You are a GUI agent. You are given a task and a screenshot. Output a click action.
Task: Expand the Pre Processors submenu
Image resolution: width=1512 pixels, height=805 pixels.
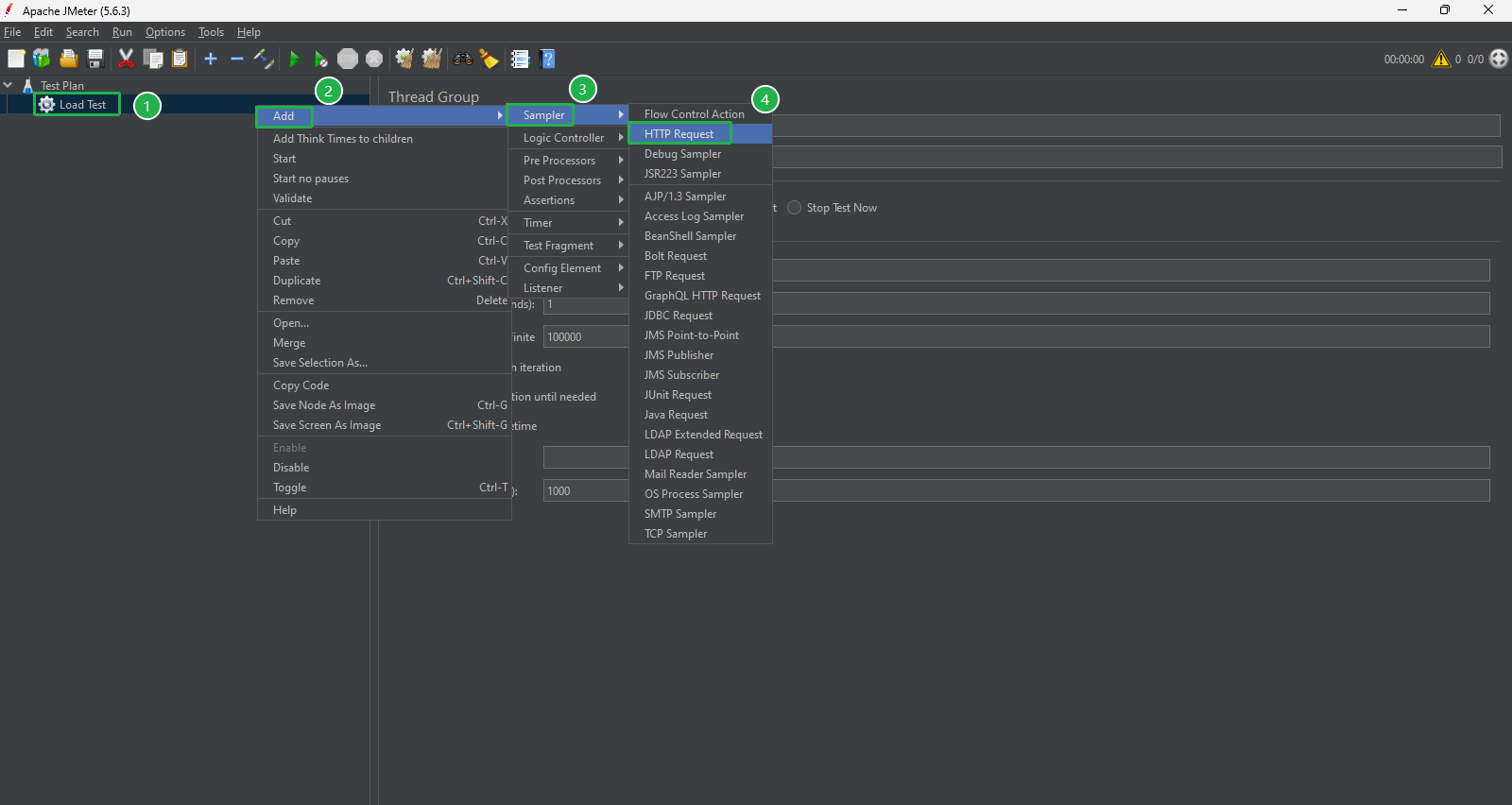click(x=569, y=161)
